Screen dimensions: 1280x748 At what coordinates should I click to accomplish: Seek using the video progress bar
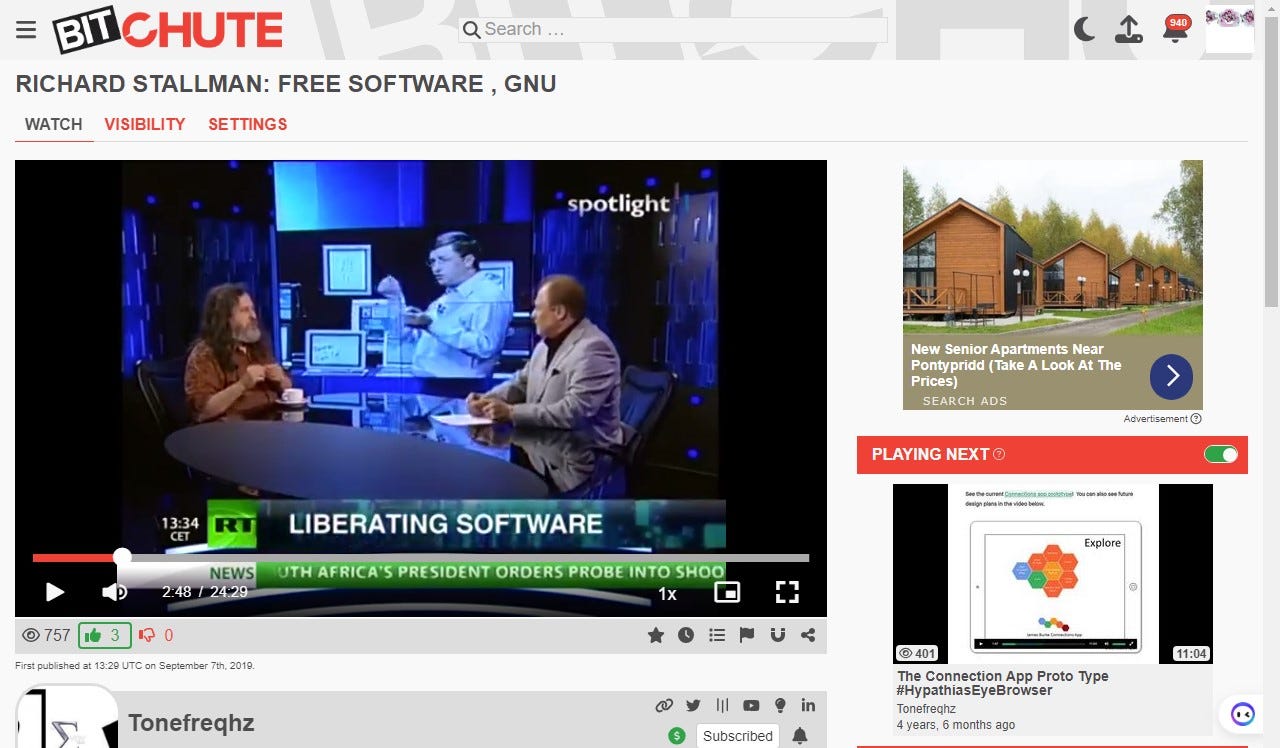coord(421,558)
